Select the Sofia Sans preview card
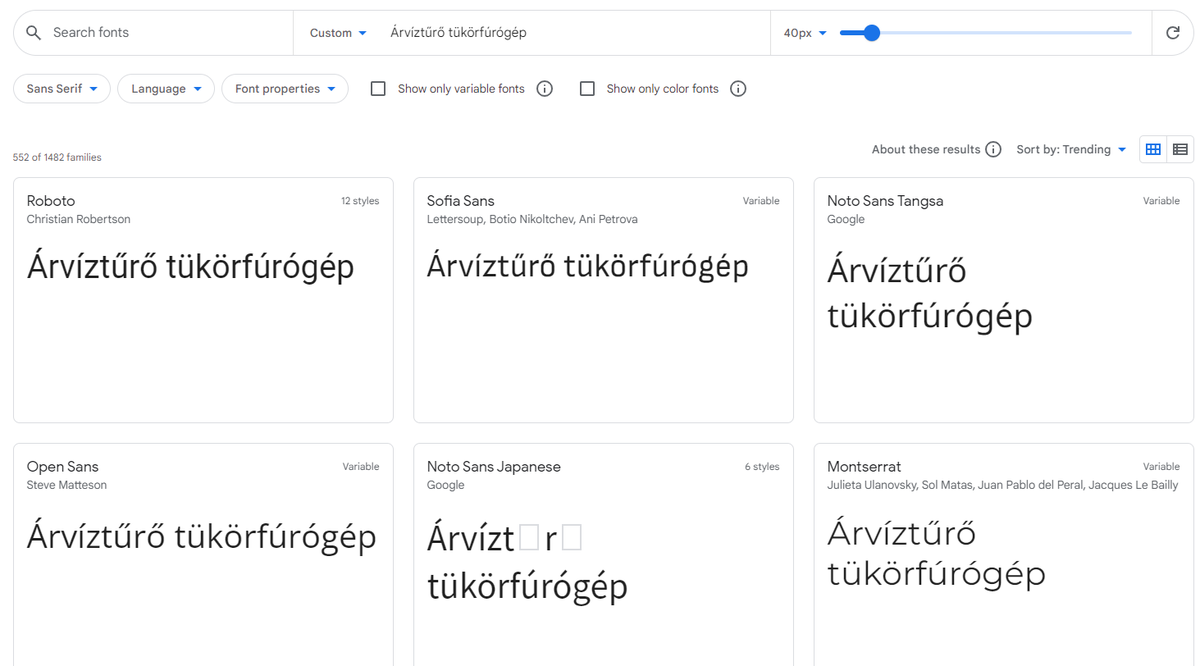1200x666 pixels. (x=603, y=300)
